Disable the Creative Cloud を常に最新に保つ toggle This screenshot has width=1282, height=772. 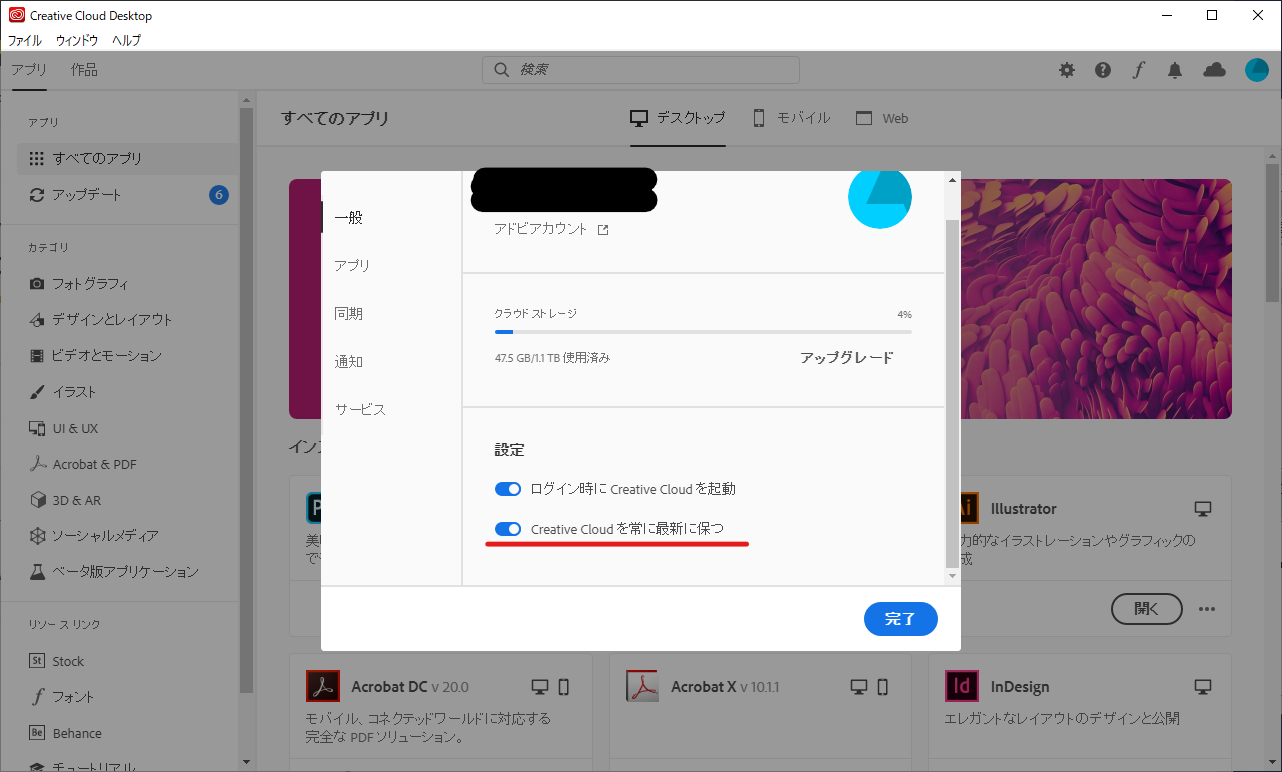coord(508,528)
